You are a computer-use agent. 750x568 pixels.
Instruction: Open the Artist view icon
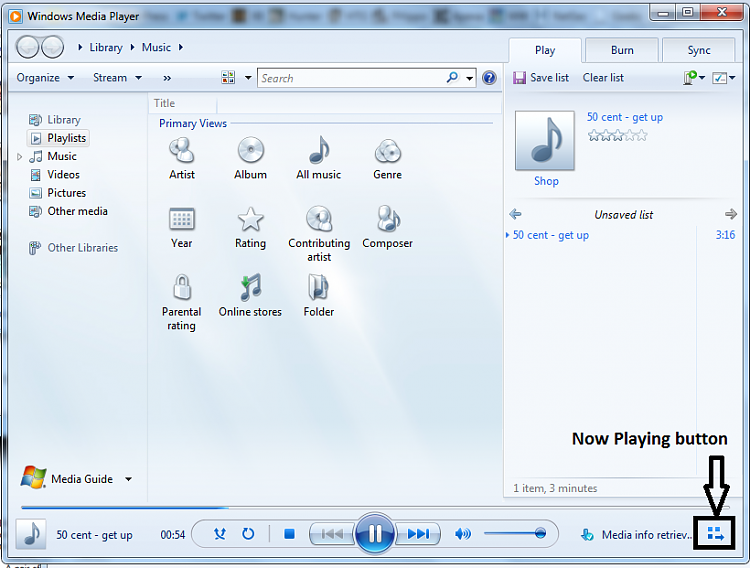pos(182,150)
